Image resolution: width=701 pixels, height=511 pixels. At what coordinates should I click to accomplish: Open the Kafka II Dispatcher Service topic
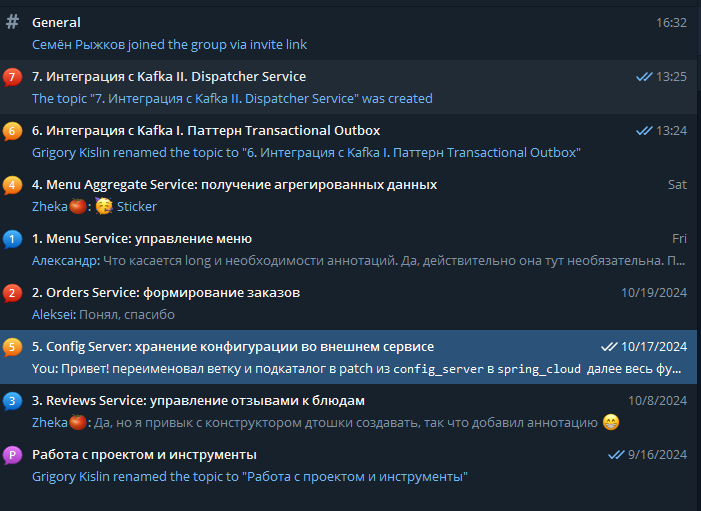click(169, 77)
